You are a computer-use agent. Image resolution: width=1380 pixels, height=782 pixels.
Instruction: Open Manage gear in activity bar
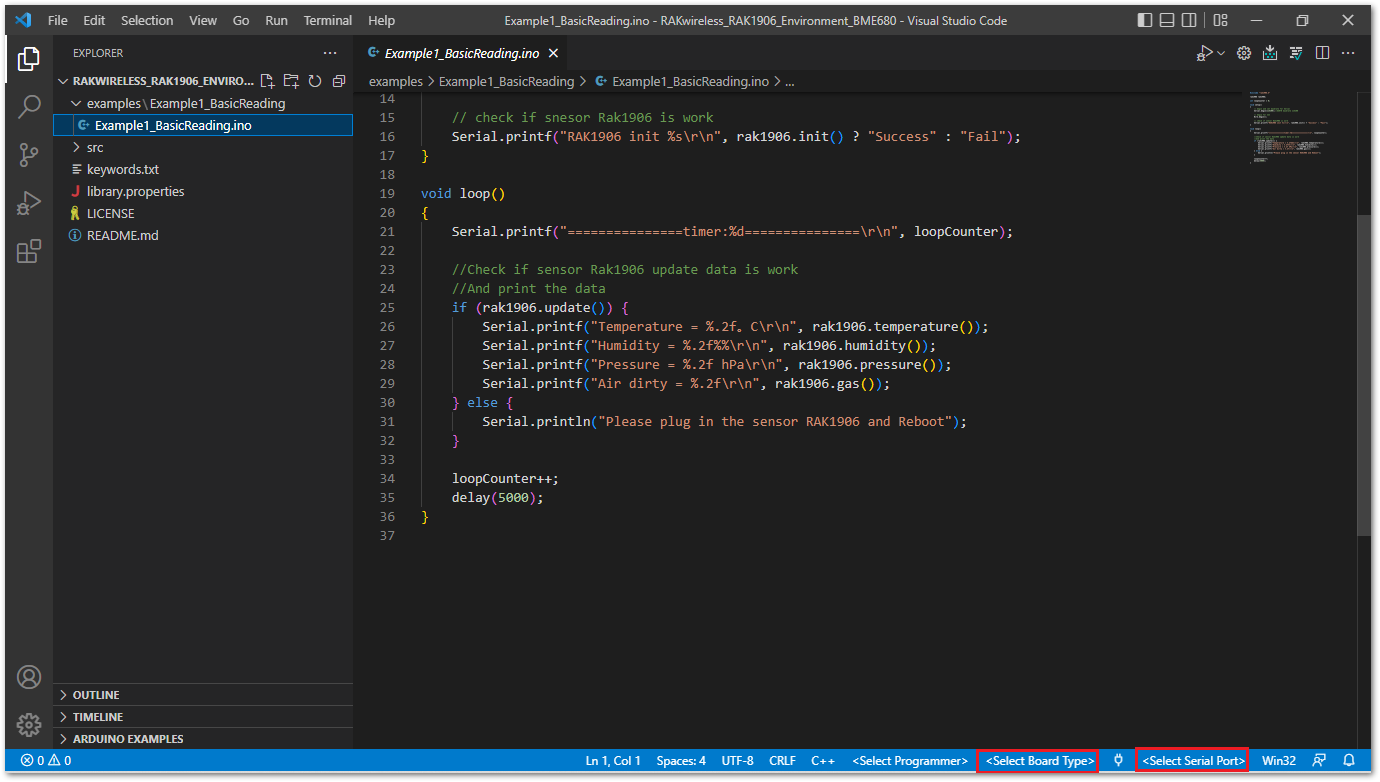pos(29,724)
